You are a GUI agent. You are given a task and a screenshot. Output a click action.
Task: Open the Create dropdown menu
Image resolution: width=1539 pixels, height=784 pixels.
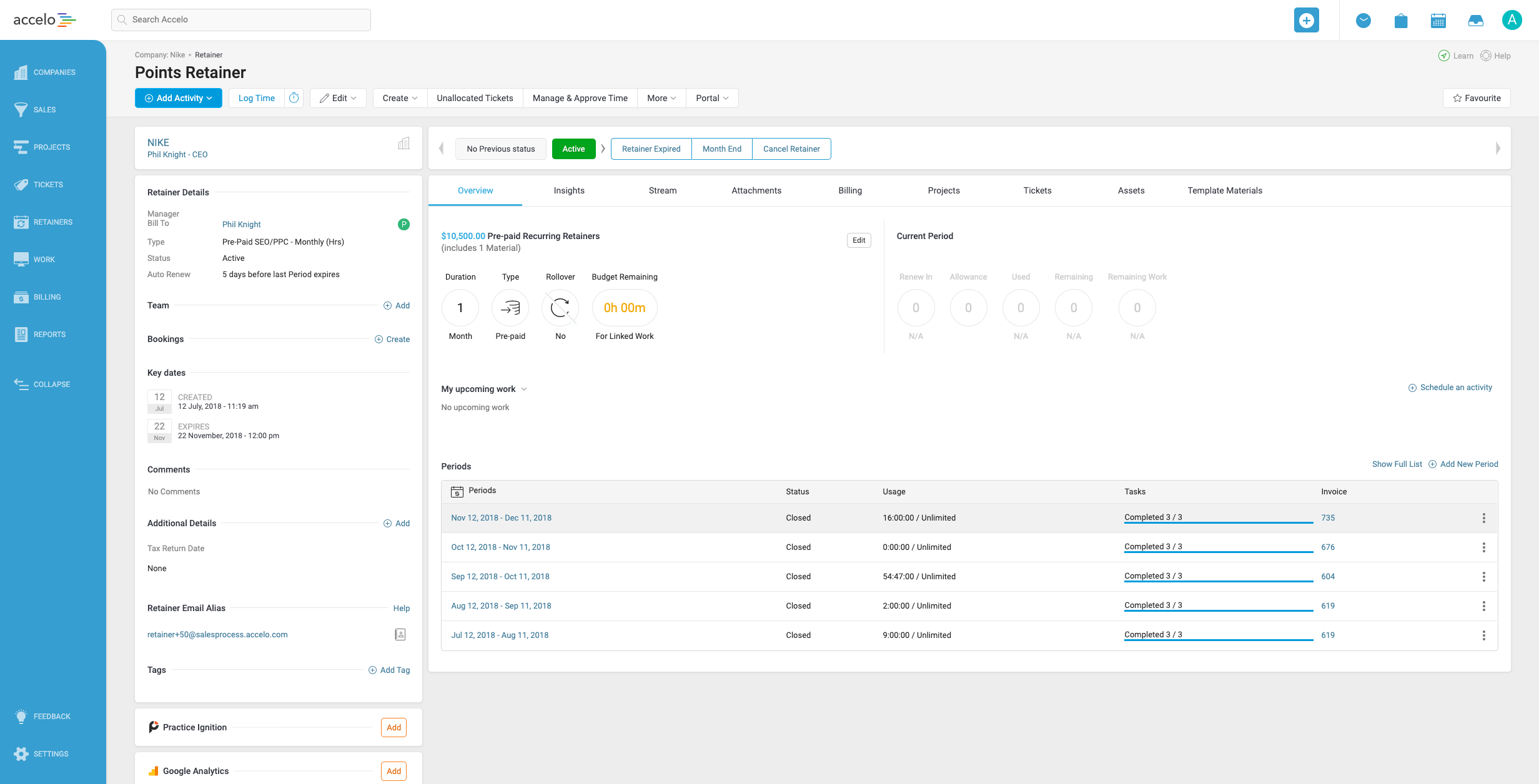coord(400,98)
